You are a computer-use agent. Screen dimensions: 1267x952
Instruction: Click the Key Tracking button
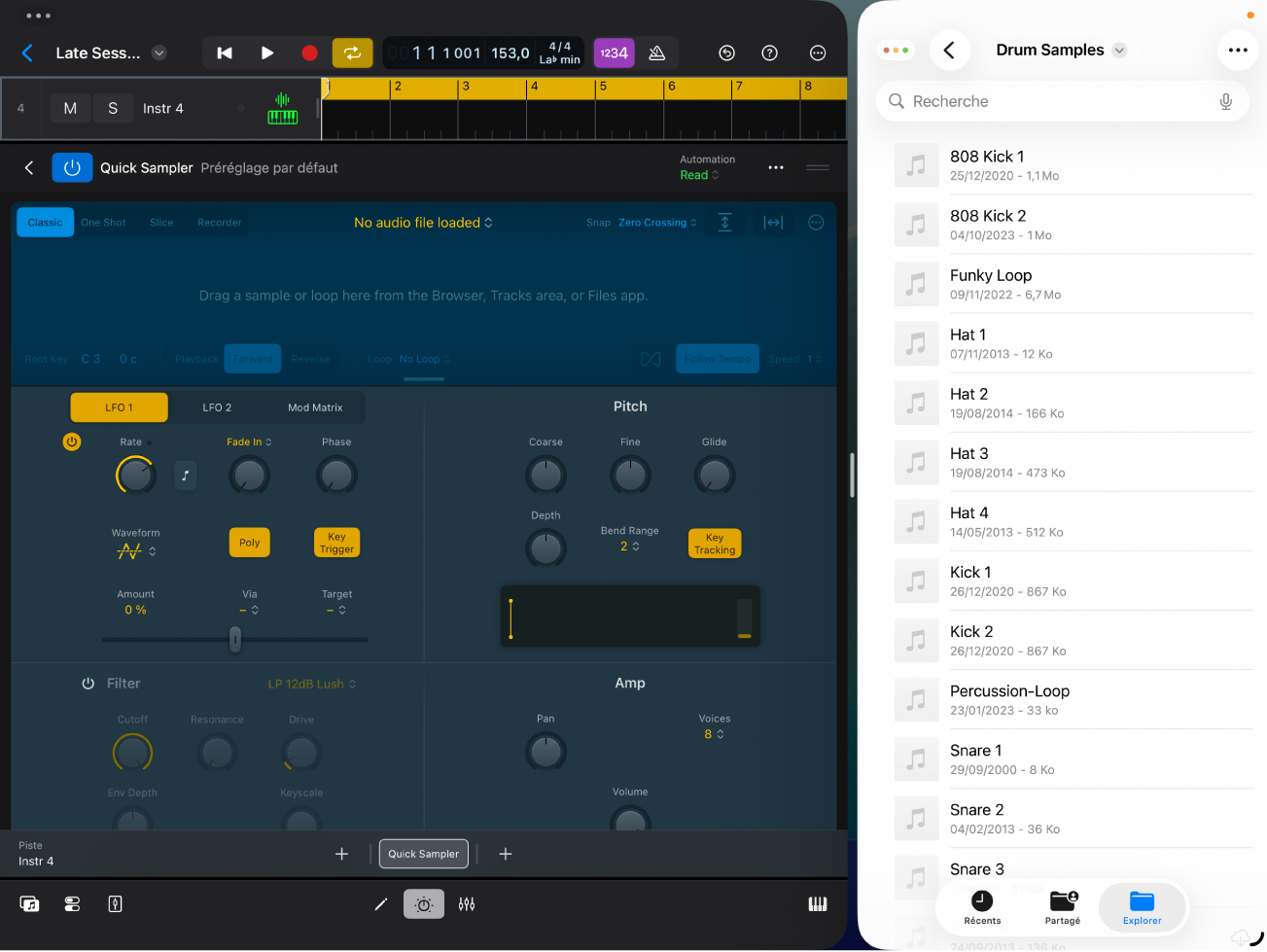715,544
